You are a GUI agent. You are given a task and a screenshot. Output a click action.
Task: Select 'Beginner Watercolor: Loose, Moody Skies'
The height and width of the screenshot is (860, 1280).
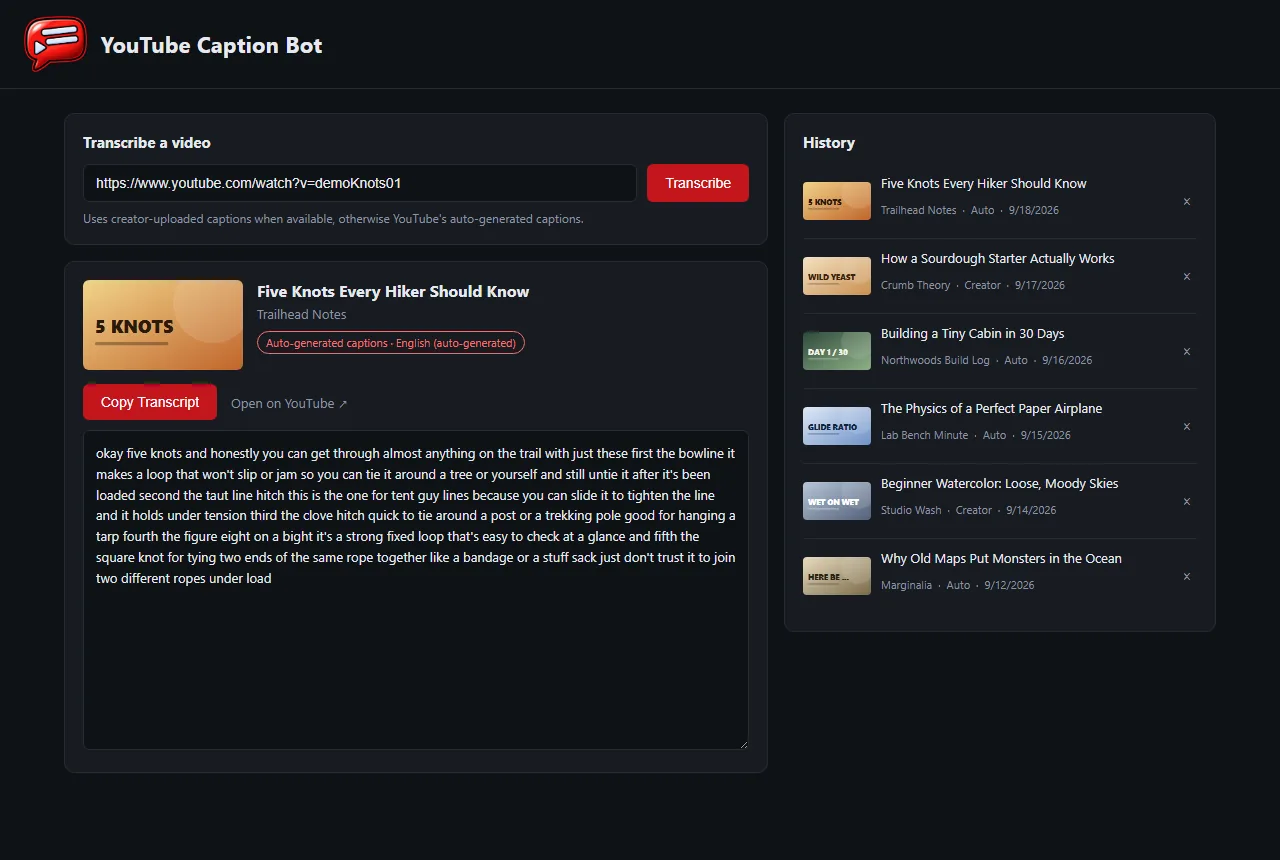point(999,483)
